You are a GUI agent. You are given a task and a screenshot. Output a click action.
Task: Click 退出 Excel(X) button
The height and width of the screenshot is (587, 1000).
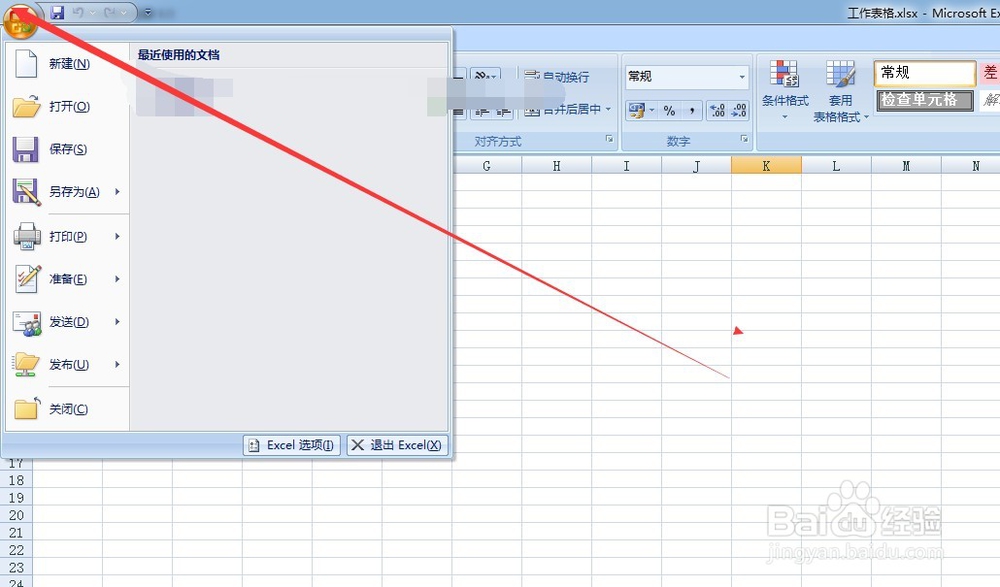coord(397,445)
